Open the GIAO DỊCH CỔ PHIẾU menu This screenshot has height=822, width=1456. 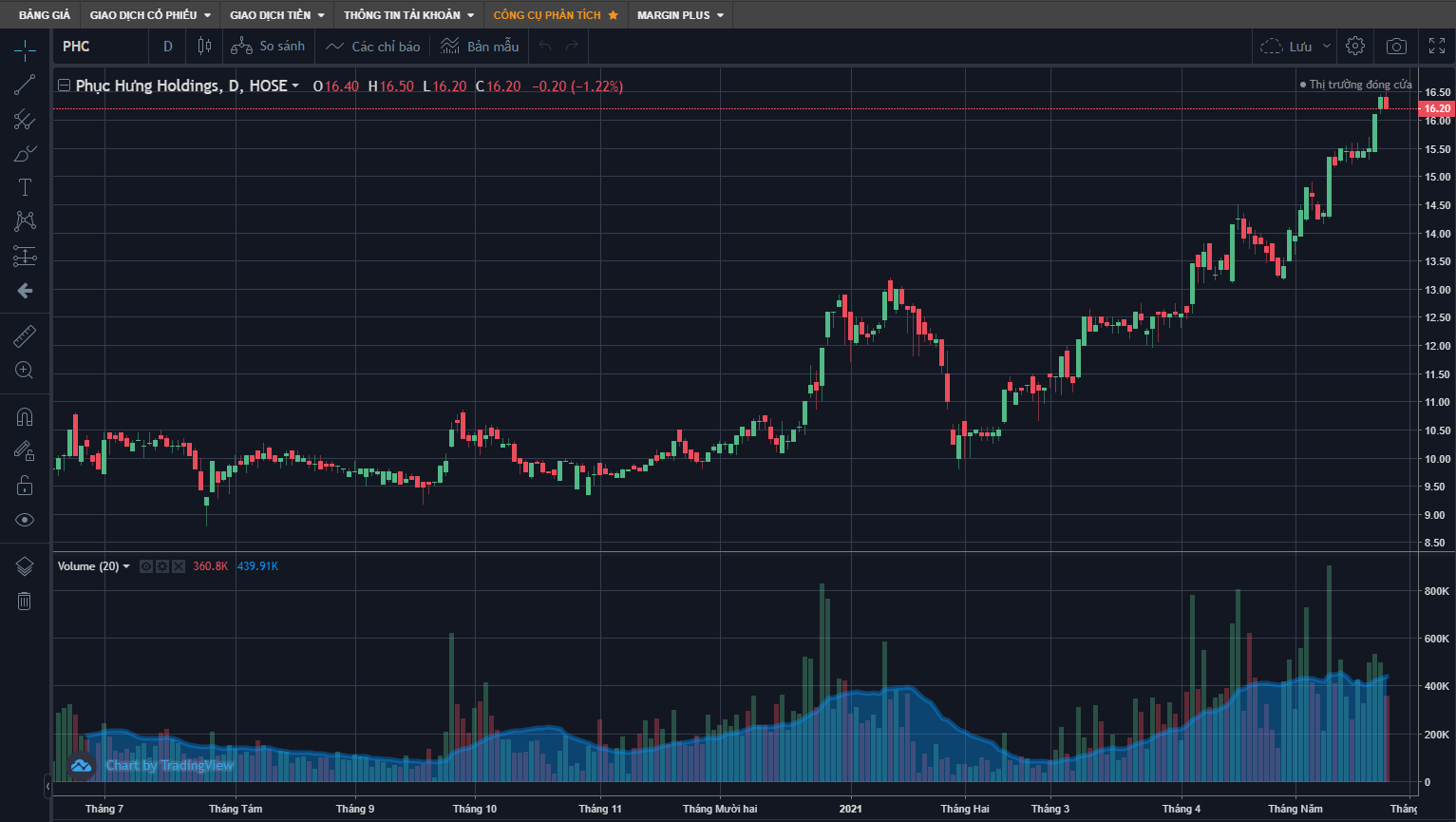point(150,15)
